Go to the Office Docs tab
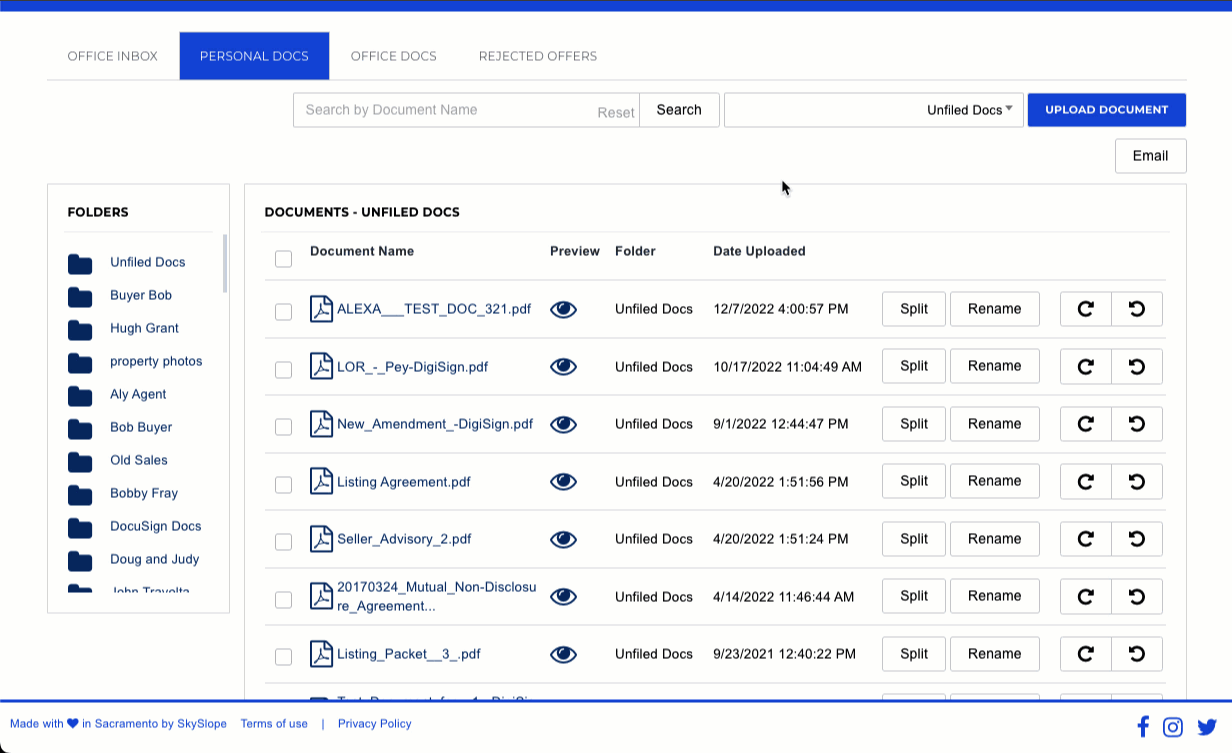Viewport: 1232px width, 753px height. (394, 56)
